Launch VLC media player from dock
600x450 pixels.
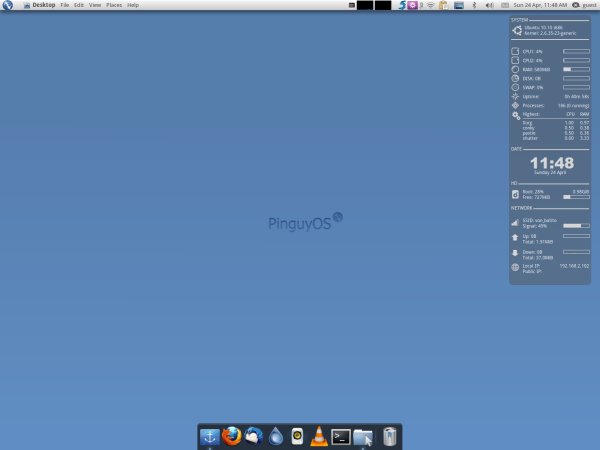(319, 436)
